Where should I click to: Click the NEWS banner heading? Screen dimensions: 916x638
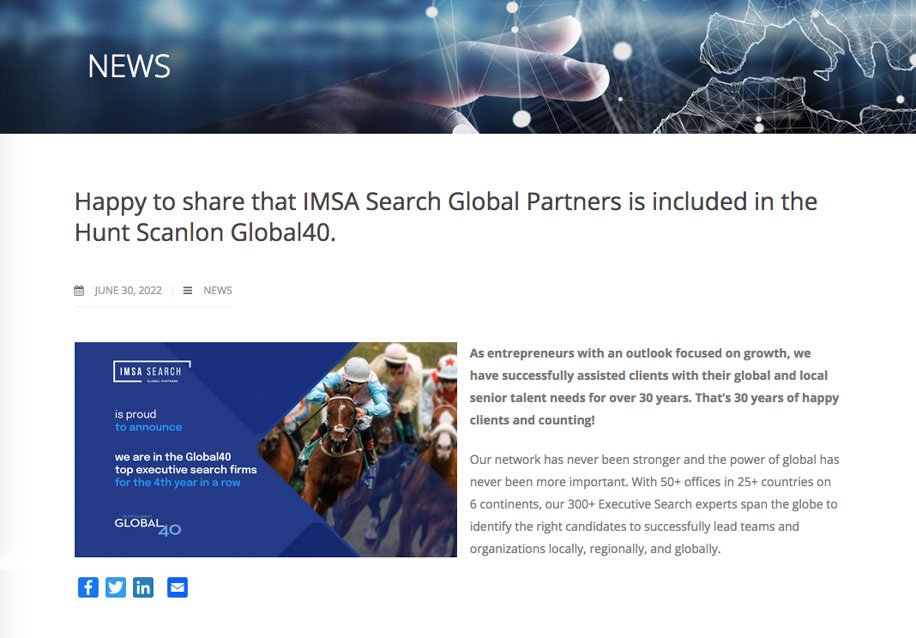tap(129, 66)
